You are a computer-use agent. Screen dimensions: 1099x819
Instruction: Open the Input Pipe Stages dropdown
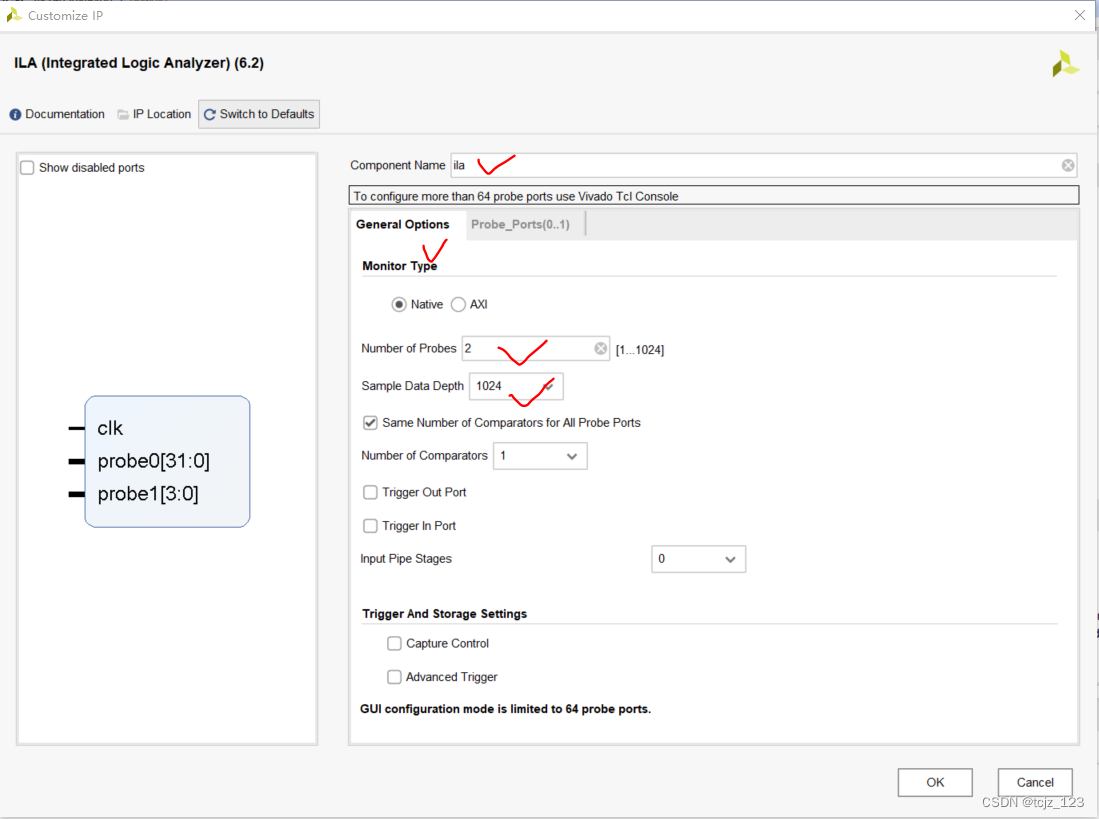tap(698, 559)
